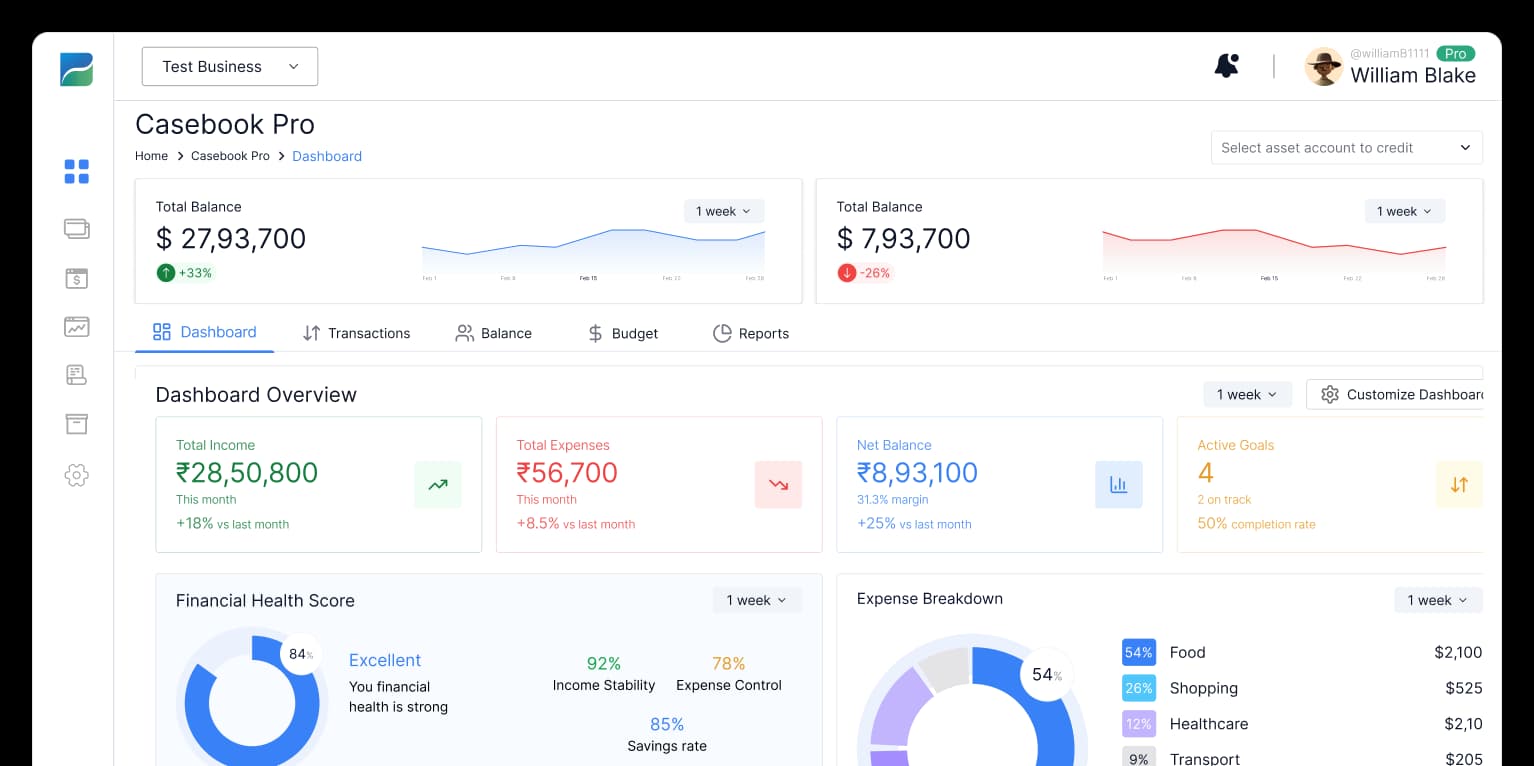The image size is (1534, 766).
Task: Open the Customize Dashboard gear option
Action: pos(1399,394)
